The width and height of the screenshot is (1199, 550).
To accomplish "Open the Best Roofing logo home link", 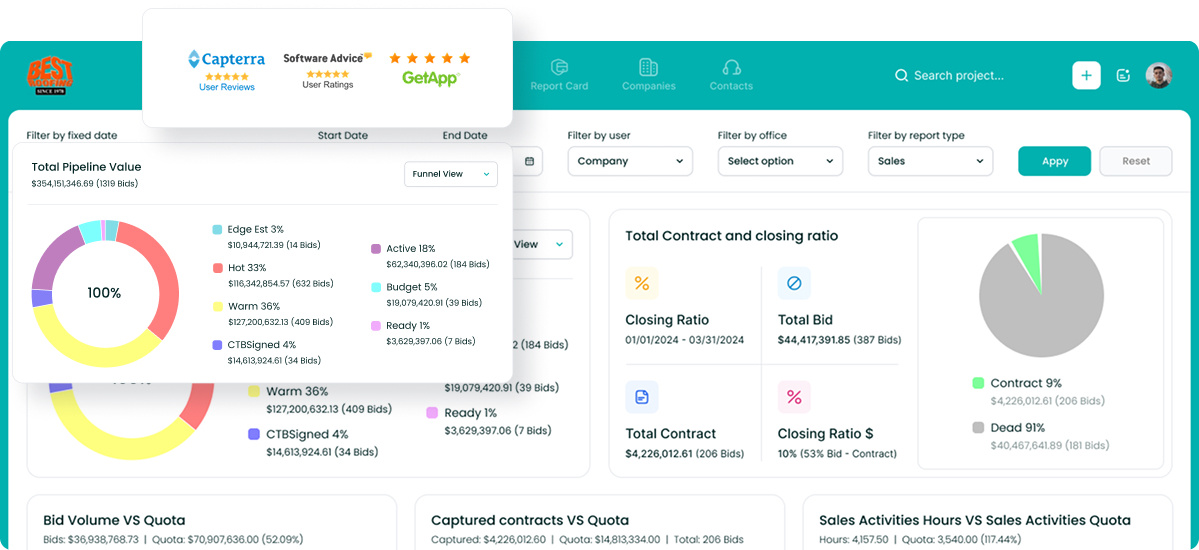I will [50, 76].
